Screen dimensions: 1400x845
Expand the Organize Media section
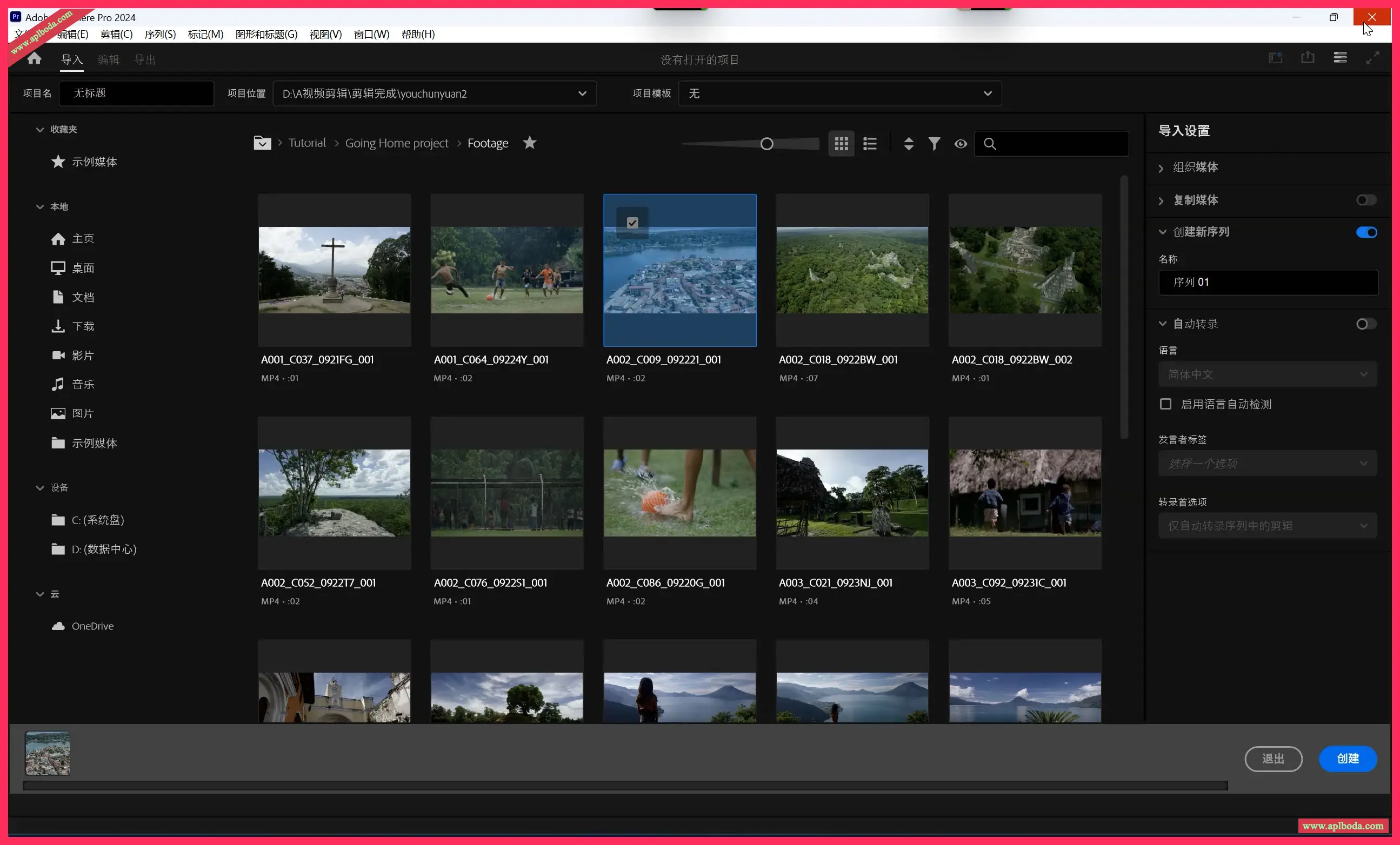[x=1196, y=167]
